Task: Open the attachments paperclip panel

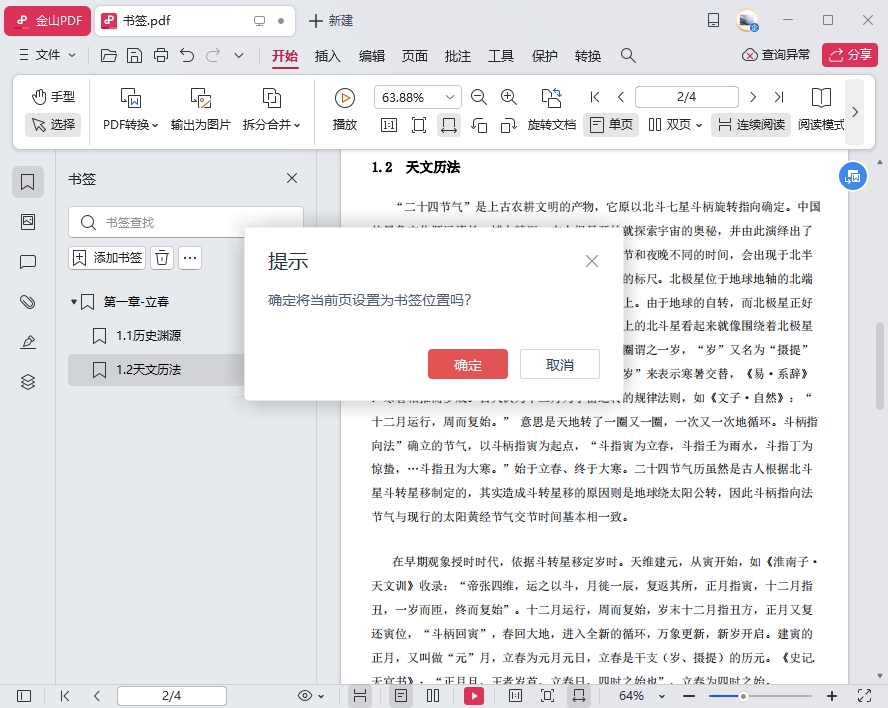Action: click(x=28, y=302)
